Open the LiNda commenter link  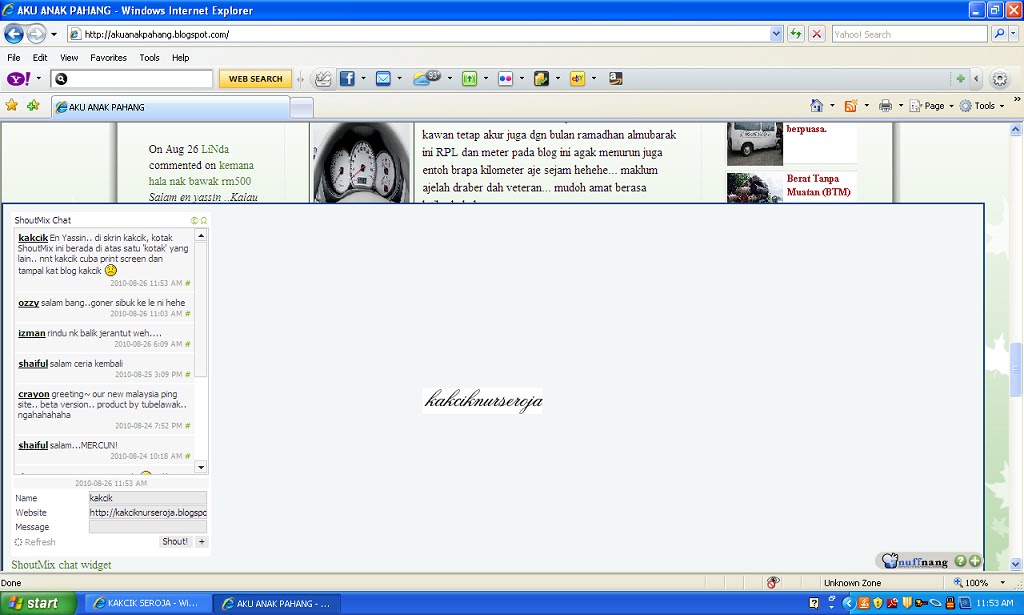215,149
